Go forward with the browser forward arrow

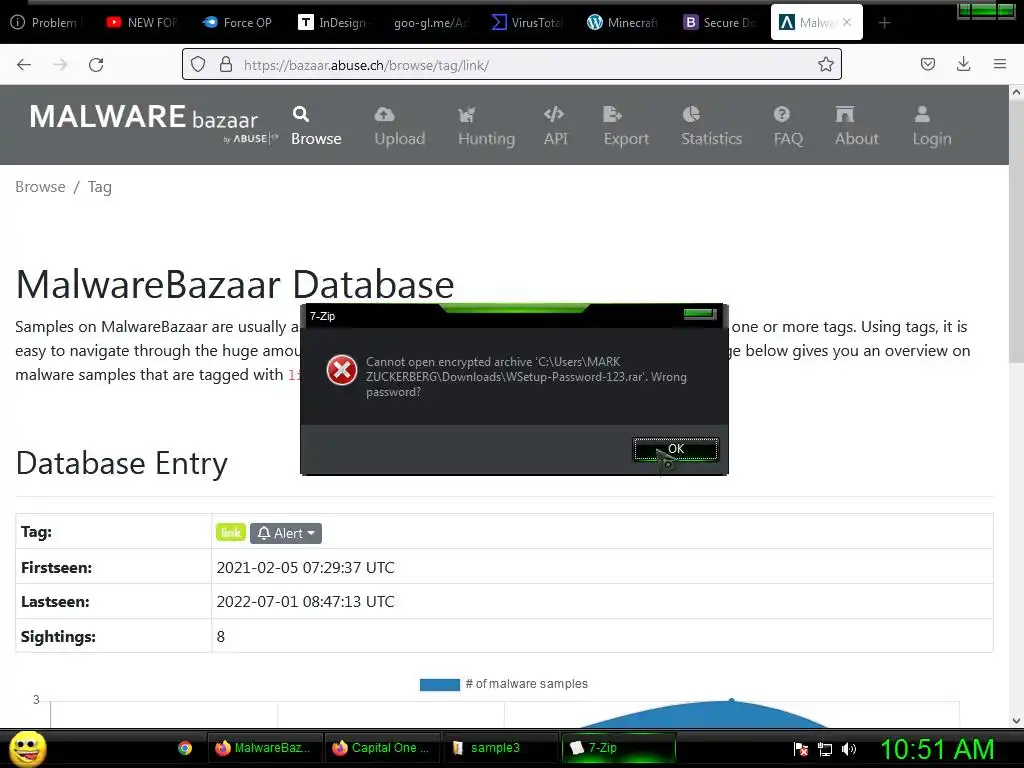(x=60, y=65)
